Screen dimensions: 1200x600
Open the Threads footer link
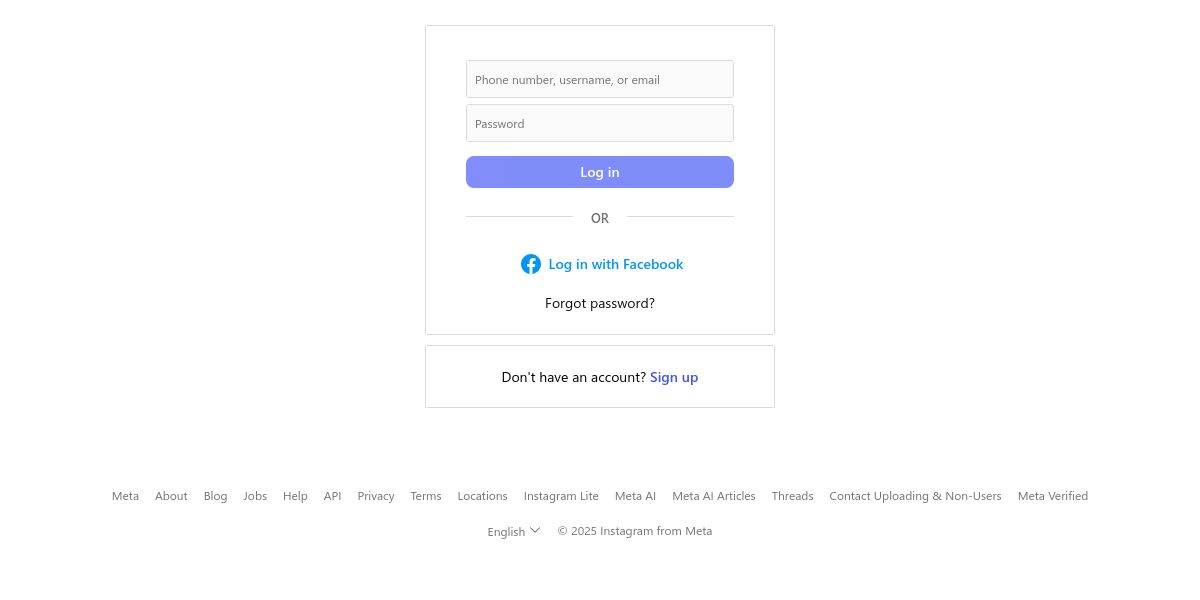(792, 496)
